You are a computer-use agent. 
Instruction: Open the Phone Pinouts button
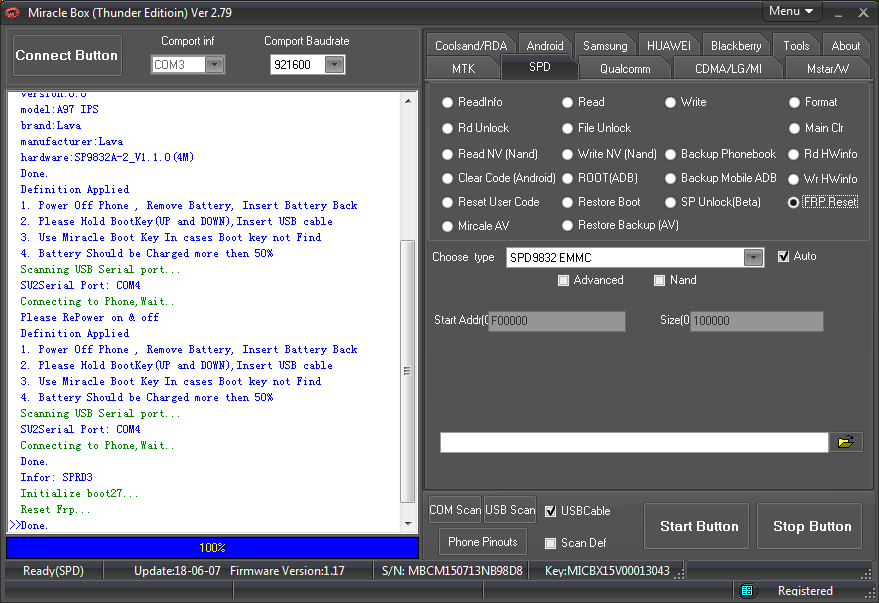pos(483,542)
